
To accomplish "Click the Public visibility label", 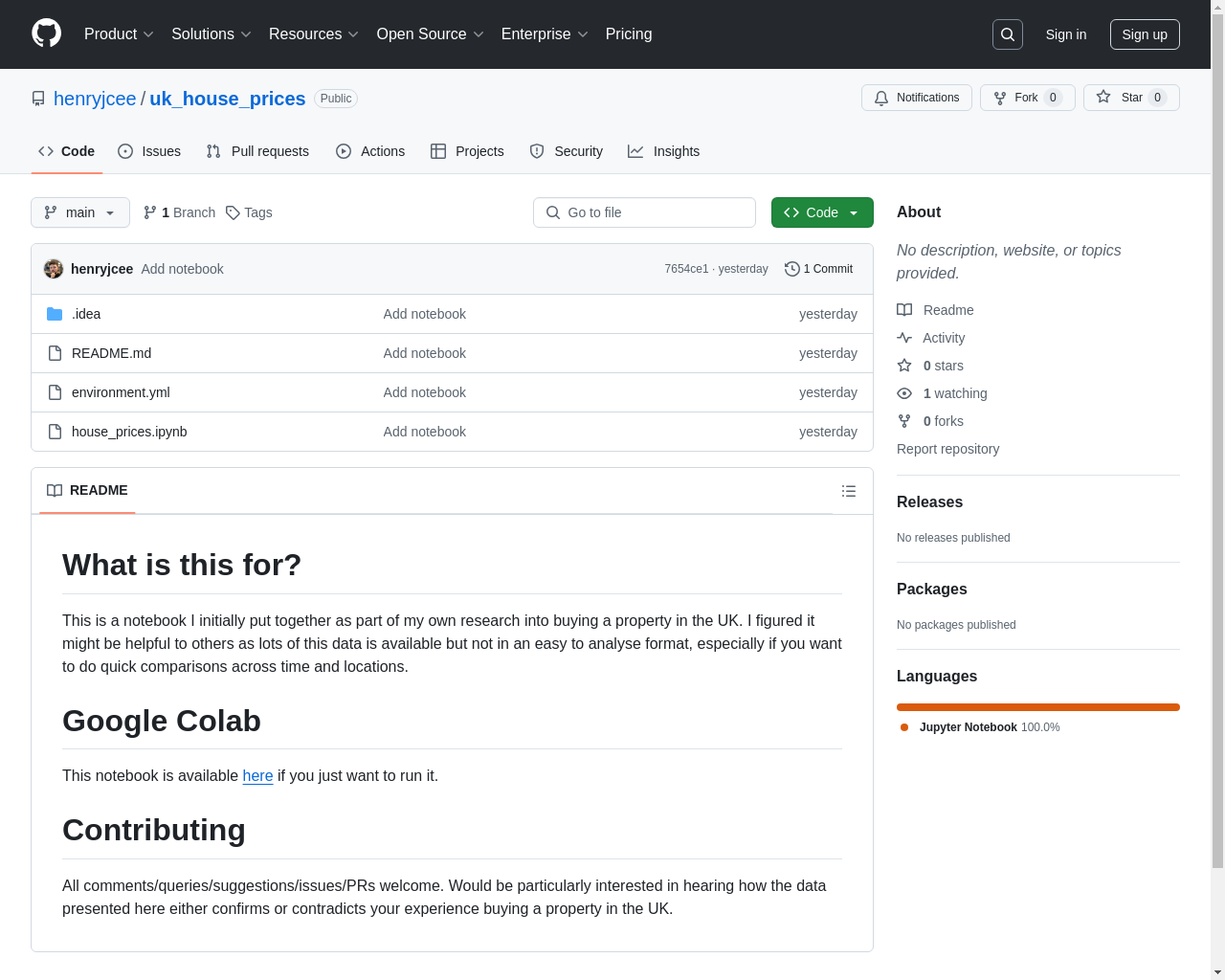I will (x=336, y=99).
